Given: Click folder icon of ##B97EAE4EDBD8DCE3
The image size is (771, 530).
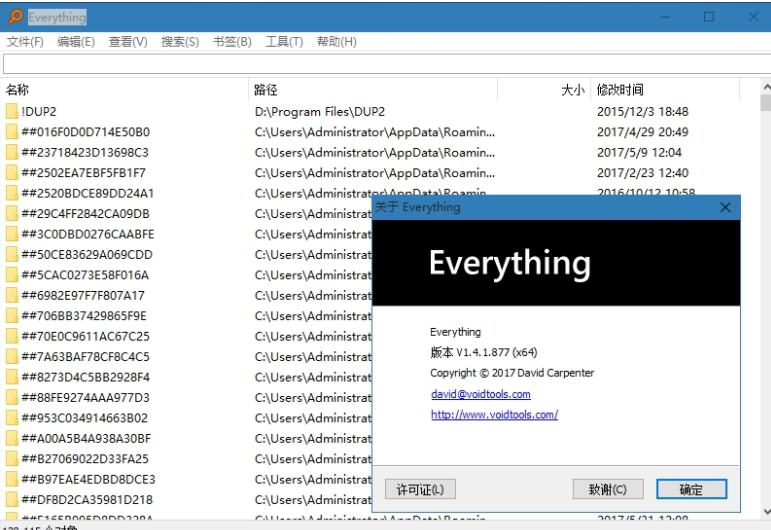Looking at the screenshot, I should pos(12,479).
